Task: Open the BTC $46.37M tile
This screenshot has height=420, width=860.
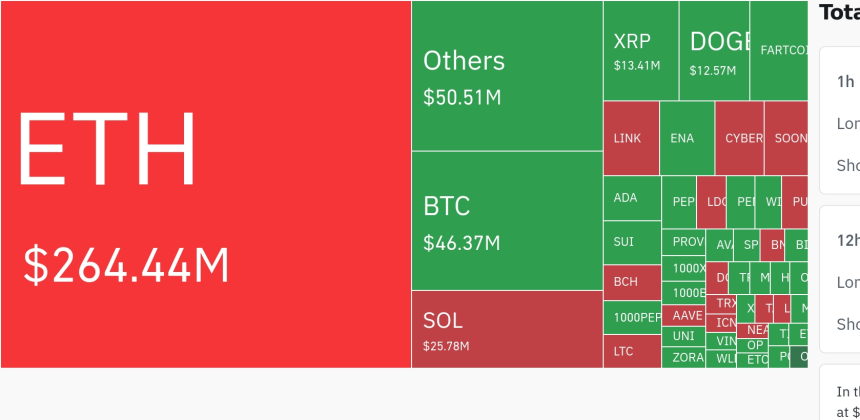Action: [x=506, y=221]
